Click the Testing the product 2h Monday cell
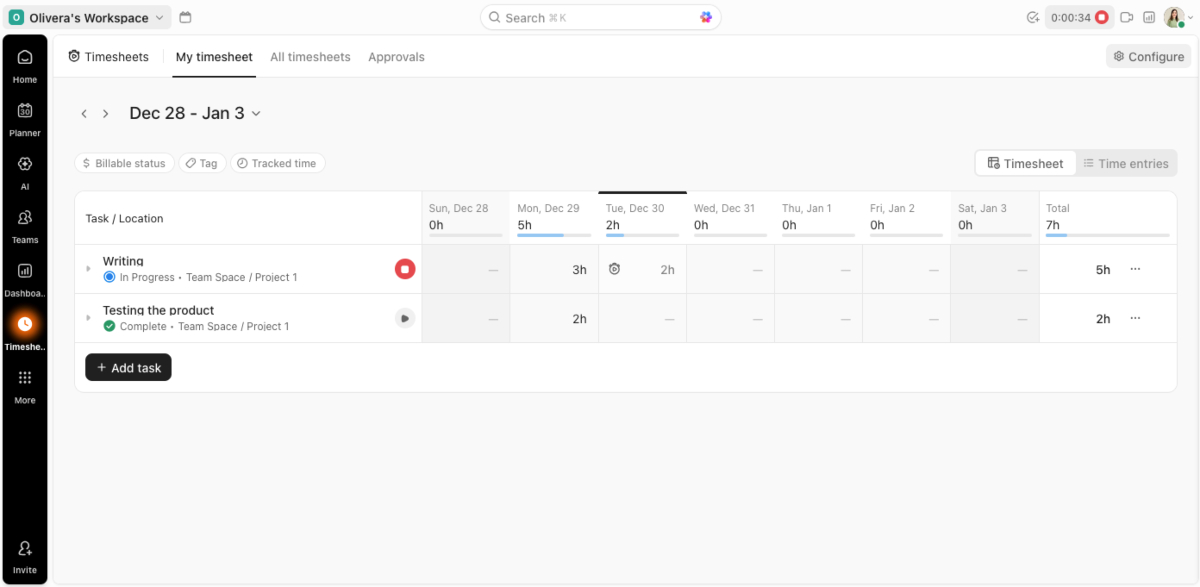Image resolution: width=1200 pixels, height=587 pixels. click(554, 318)
